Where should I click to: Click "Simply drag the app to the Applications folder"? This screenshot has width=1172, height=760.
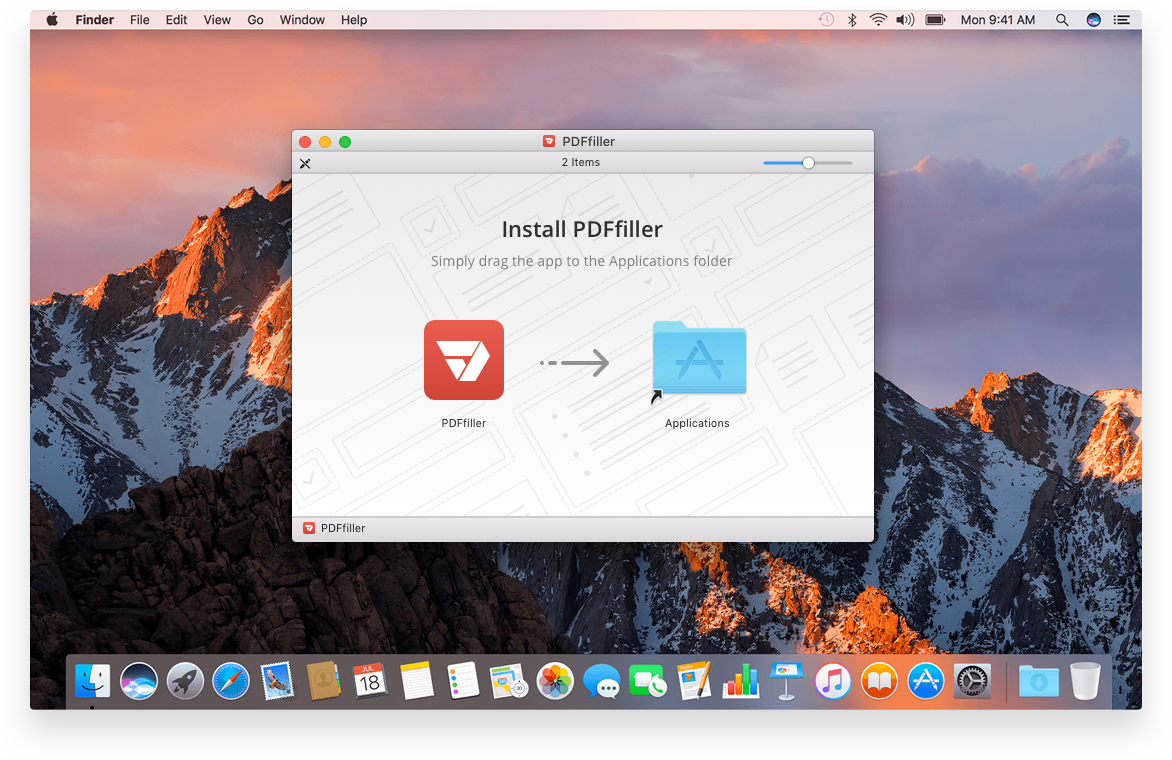point(582,261)
